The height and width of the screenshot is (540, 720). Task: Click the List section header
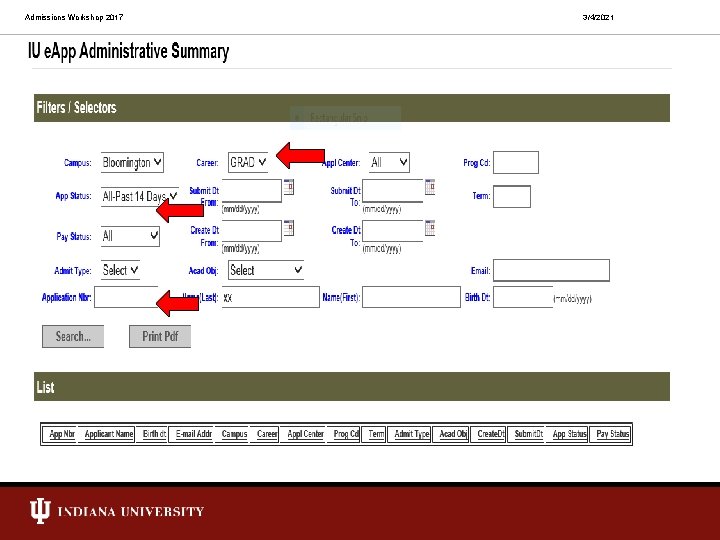352,387
